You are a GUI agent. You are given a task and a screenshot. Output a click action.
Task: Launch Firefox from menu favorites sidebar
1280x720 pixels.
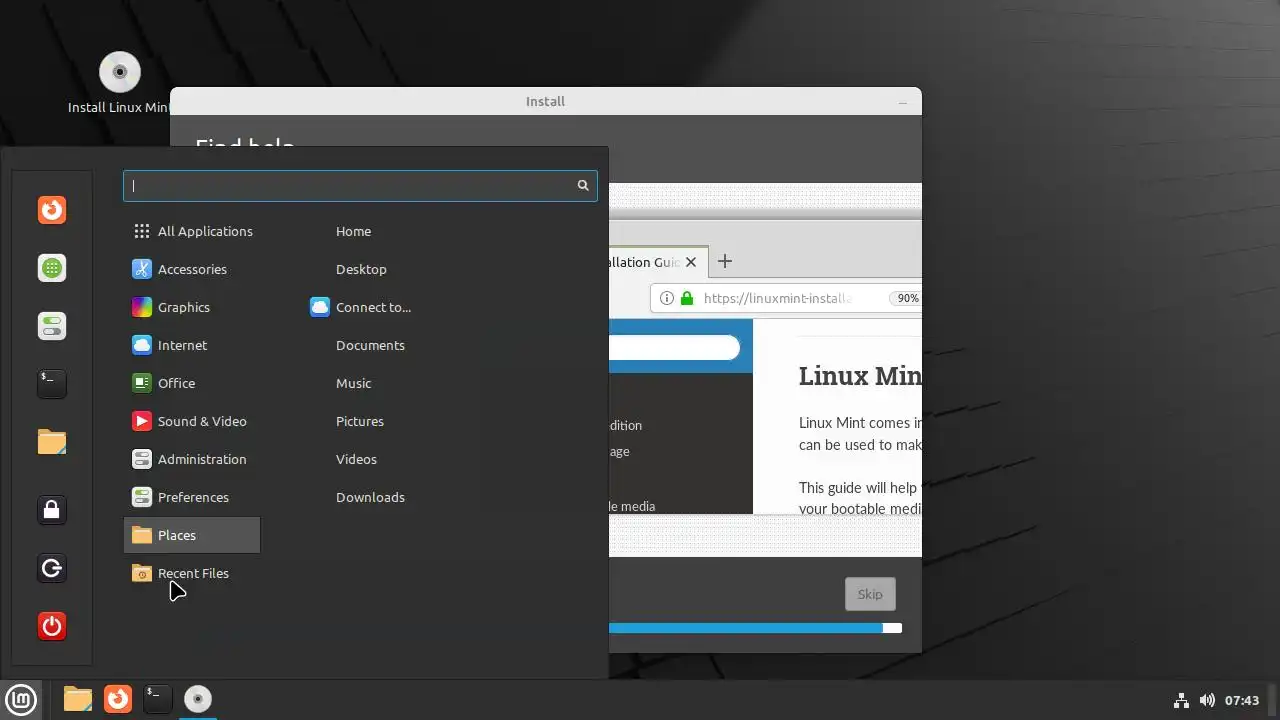[52, 210]
